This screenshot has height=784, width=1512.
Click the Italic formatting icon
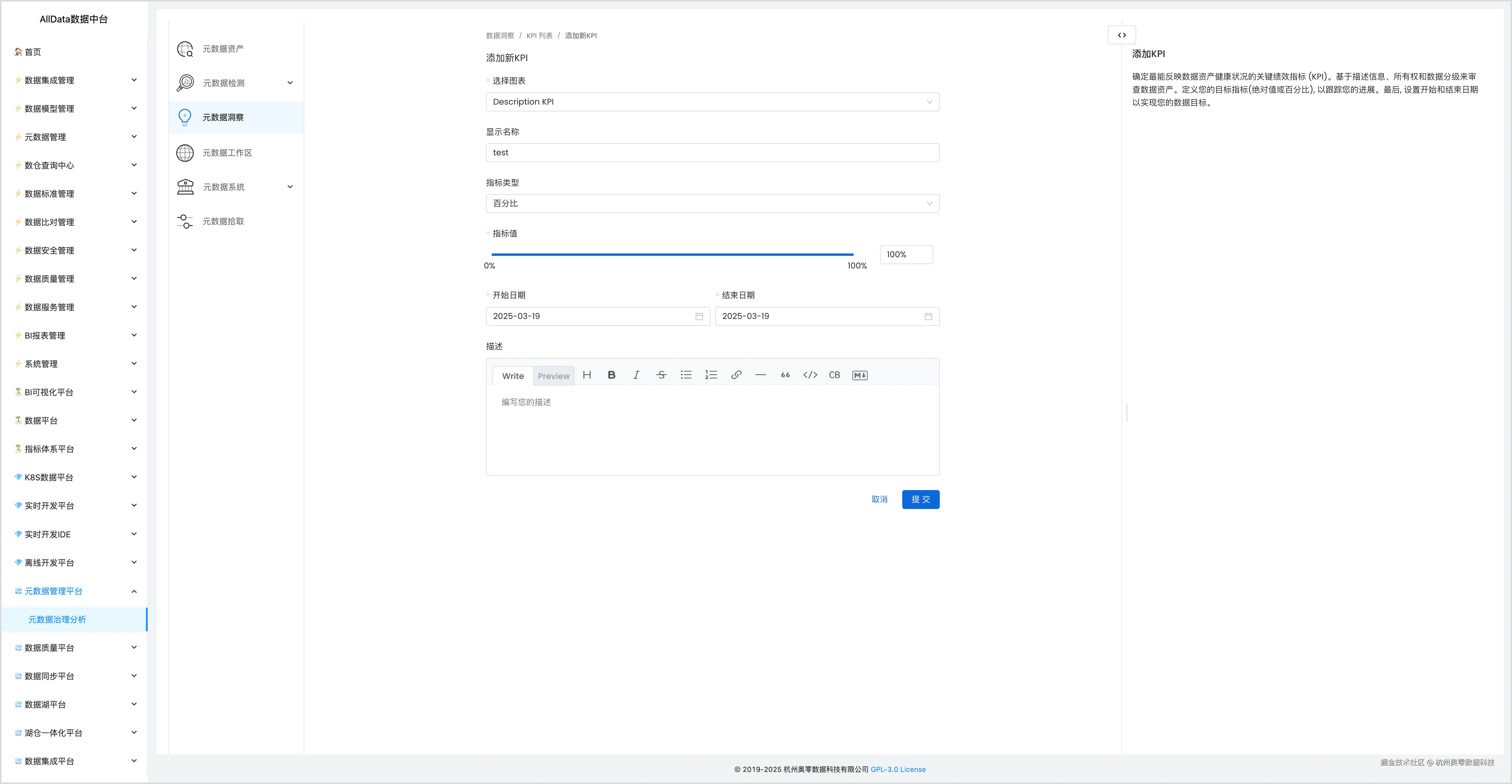pyautogui.click(x=636, y=375)
